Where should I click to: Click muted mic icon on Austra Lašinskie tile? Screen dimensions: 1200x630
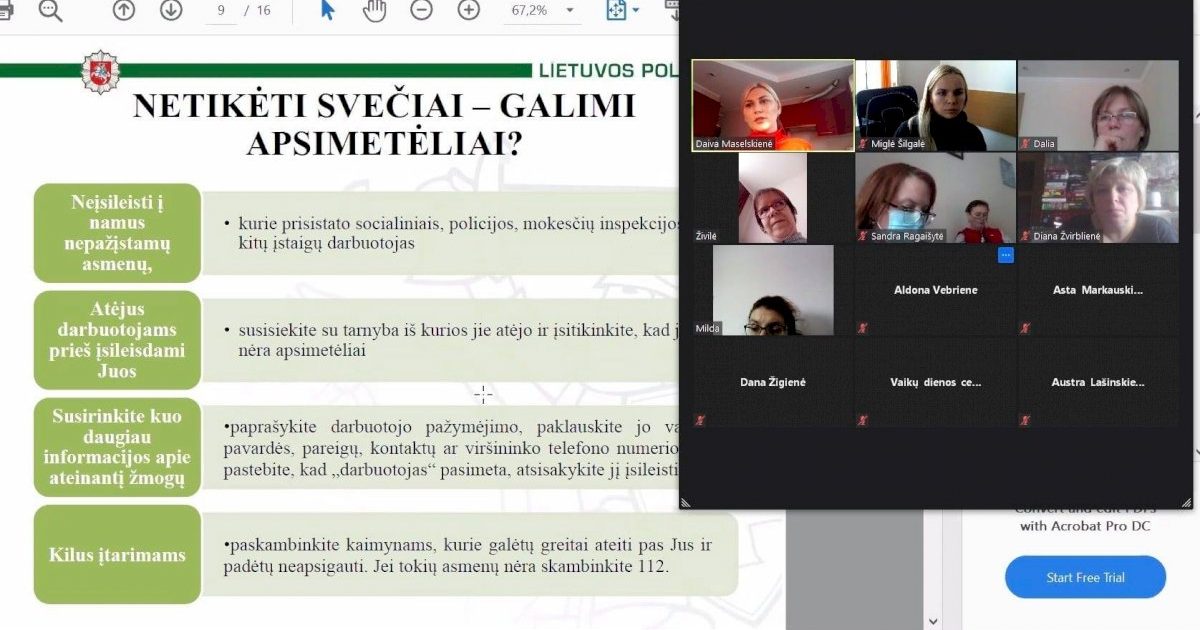pos(1025,420)
